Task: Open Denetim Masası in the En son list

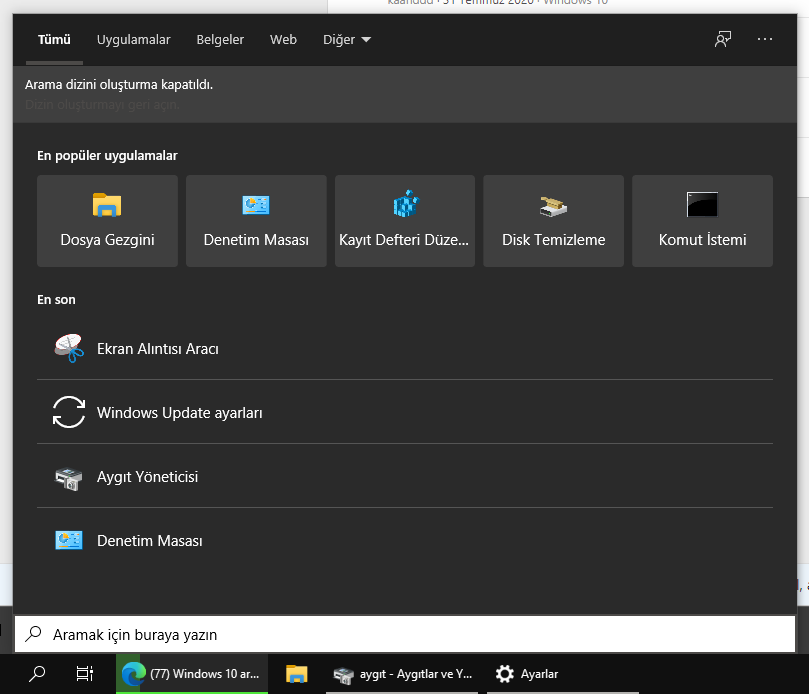Action: [405, 541]
